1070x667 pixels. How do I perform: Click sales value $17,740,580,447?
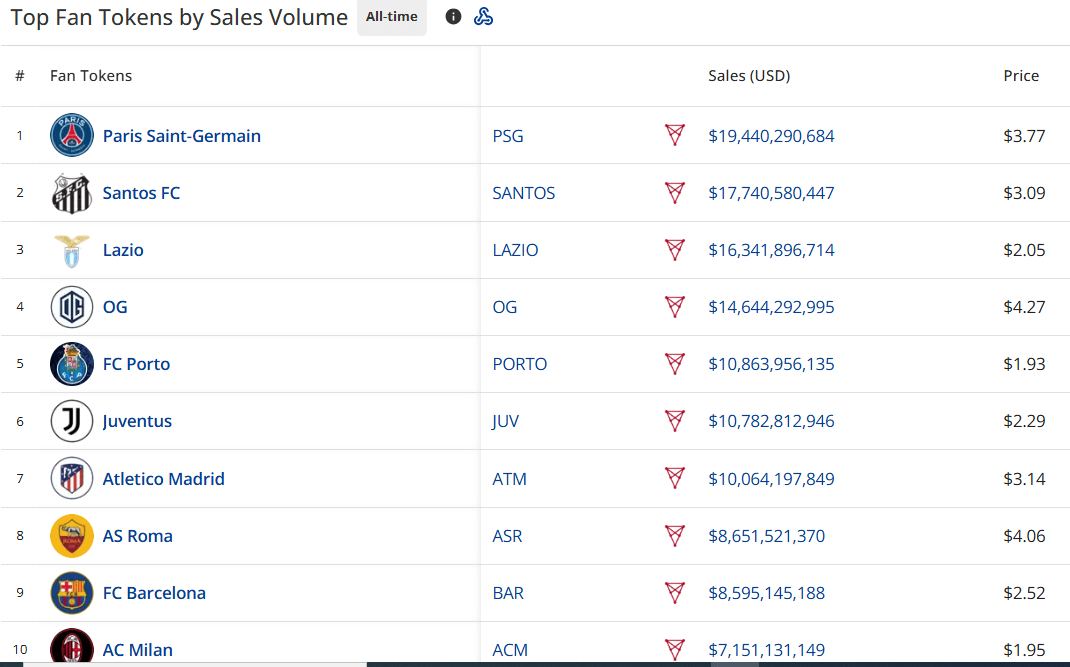[771, 193]
